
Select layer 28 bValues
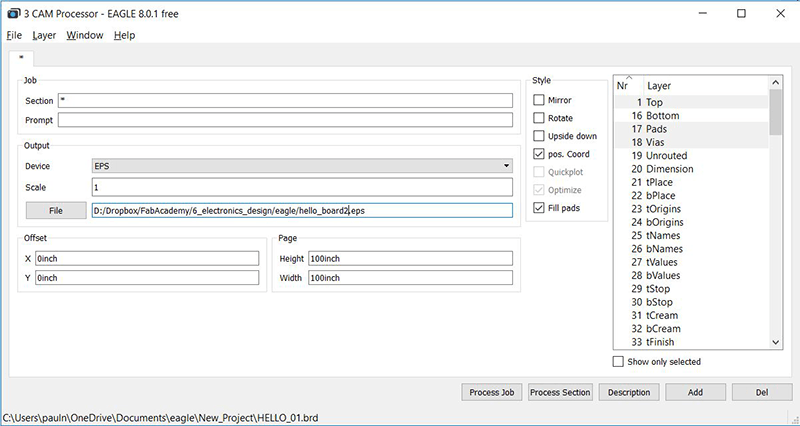(x=692, y=275)
